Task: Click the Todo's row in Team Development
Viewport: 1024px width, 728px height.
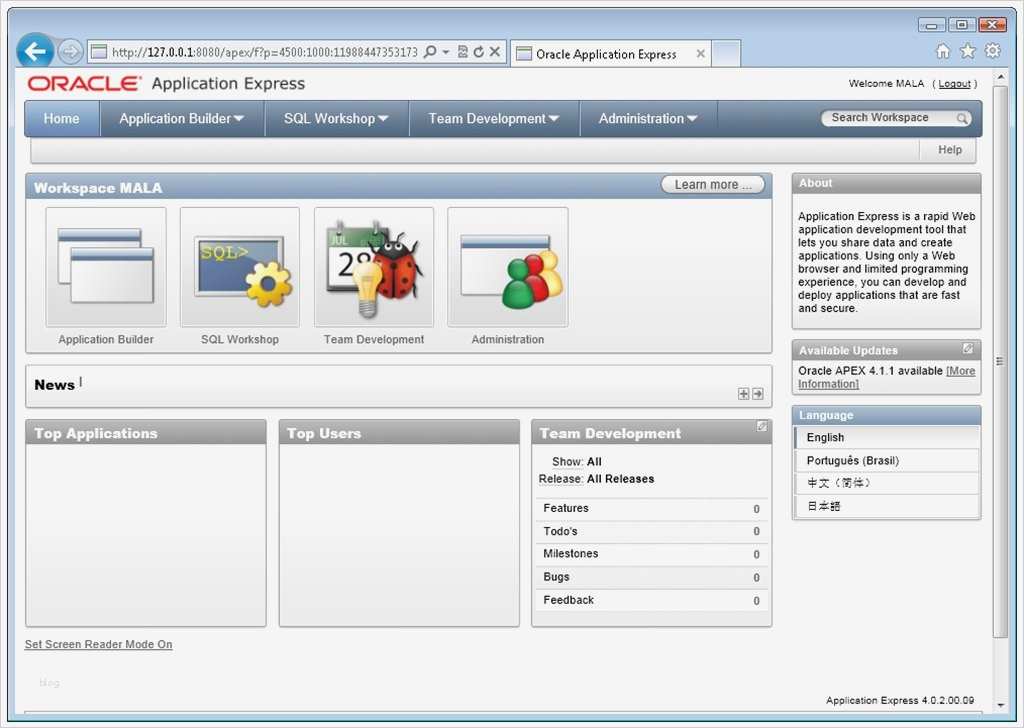Action: 651,531
